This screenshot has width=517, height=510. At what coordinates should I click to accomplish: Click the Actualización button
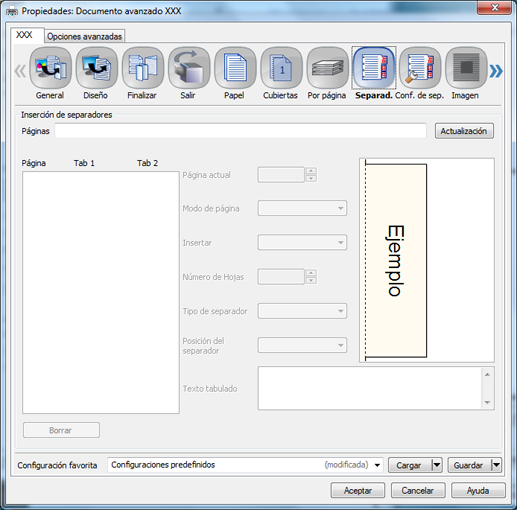pos(464,131)
